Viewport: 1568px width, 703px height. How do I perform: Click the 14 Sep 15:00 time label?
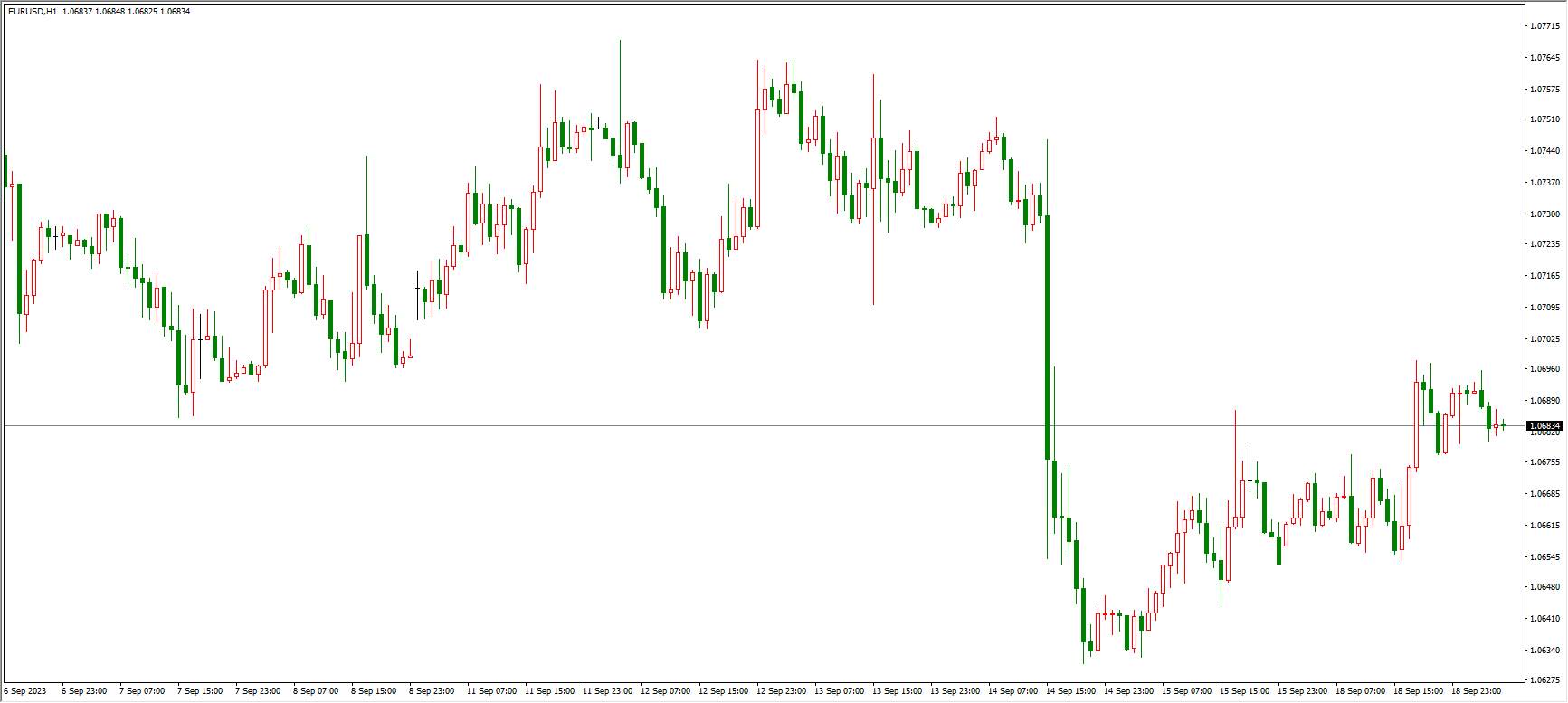[x=1070, y=691]
